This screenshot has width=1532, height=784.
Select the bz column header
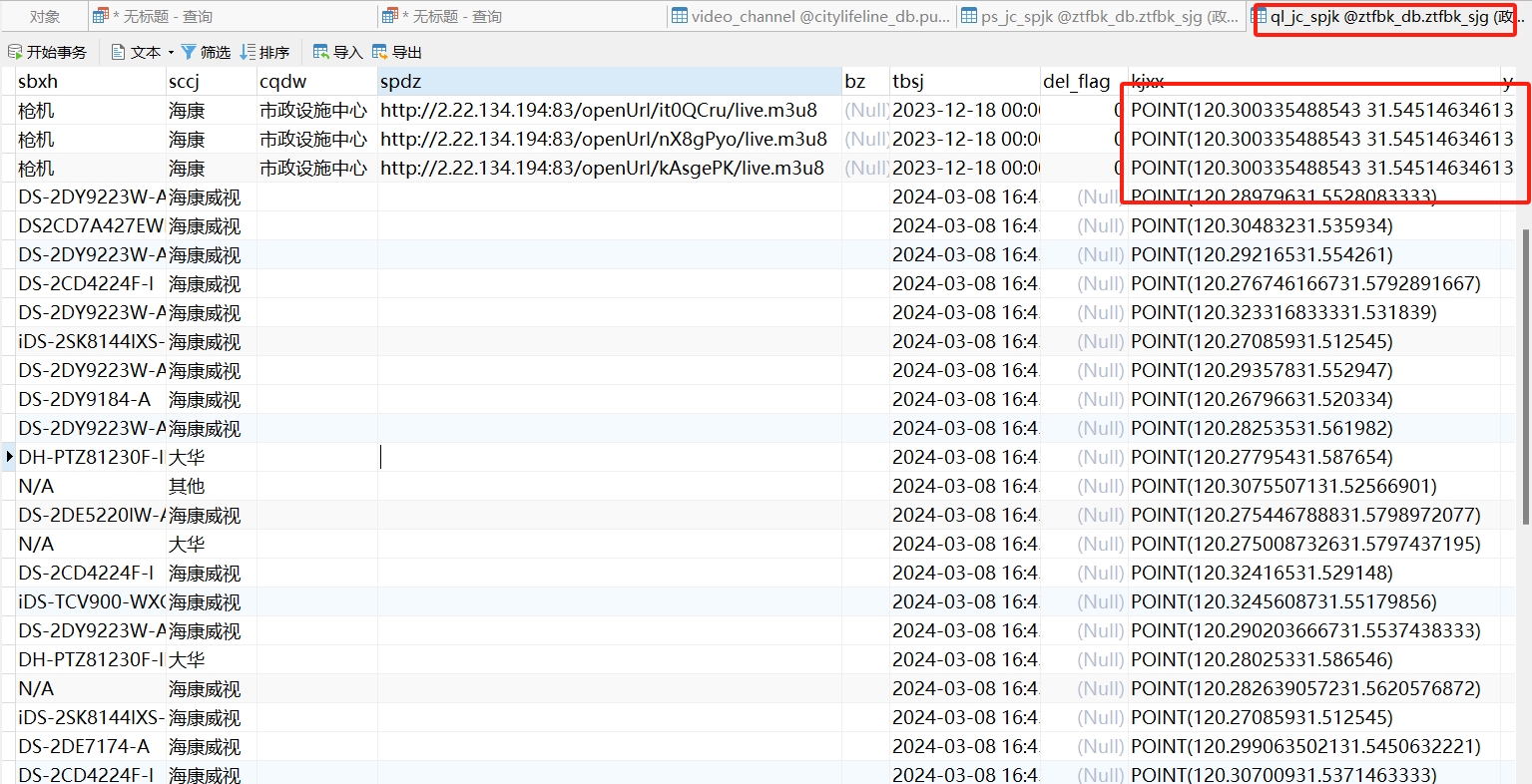point(865,82)
